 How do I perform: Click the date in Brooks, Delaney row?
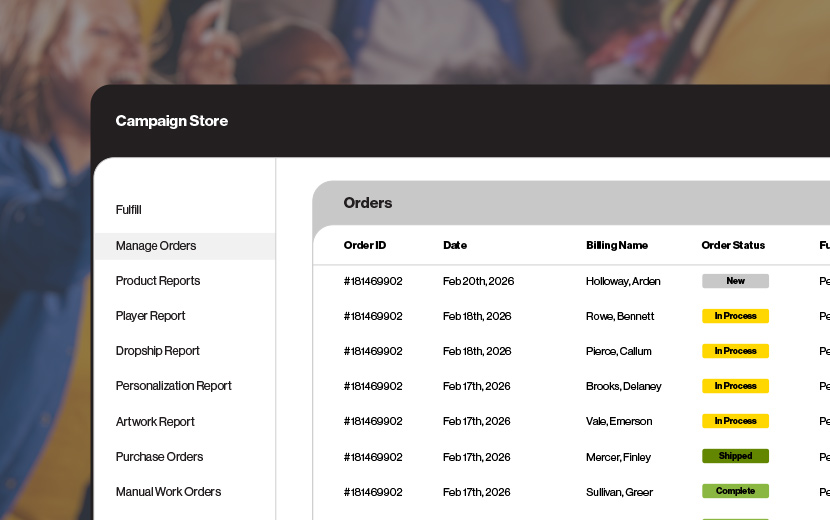tap(476, 386)
